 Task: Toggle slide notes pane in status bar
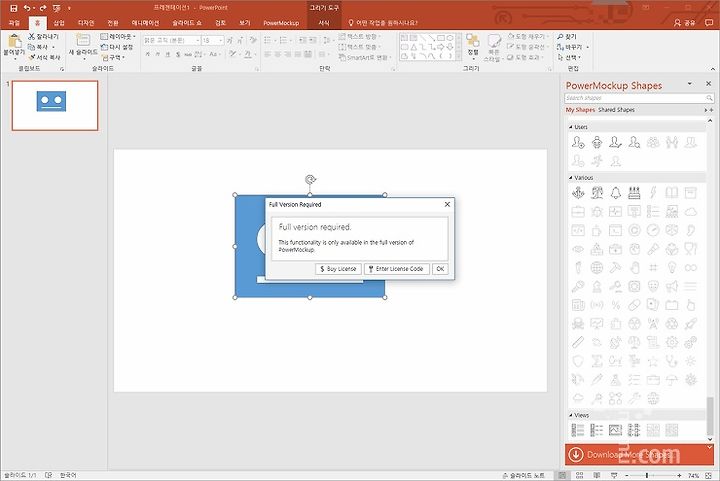(523, 475)
